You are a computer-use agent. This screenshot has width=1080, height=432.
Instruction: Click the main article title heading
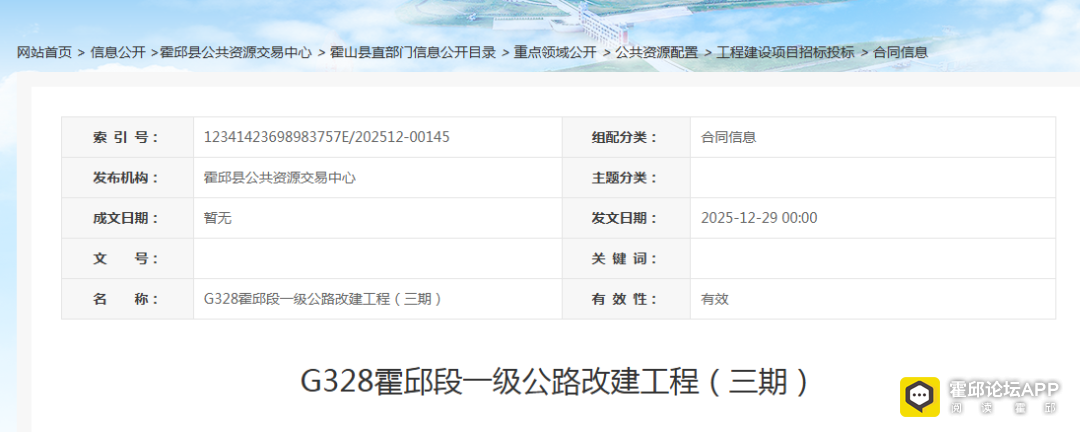[x=555, y=381]
